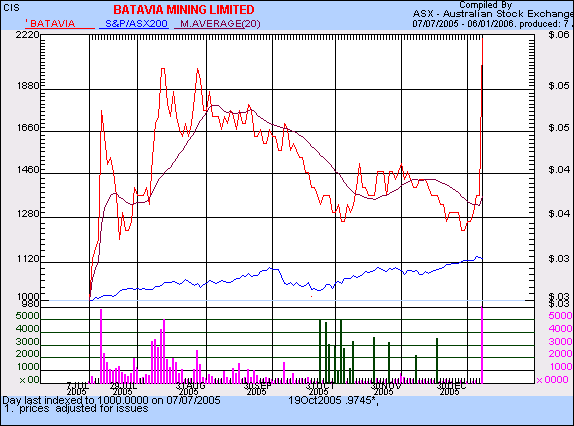
Task: Click the 30 NOV 2005 date label
Action: click(x=386, y=389)
